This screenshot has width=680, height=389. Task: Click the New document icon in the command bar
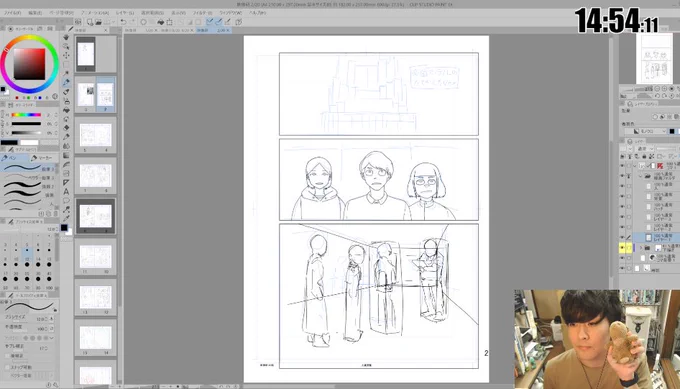pyautogui.click(x=90, y=22)
